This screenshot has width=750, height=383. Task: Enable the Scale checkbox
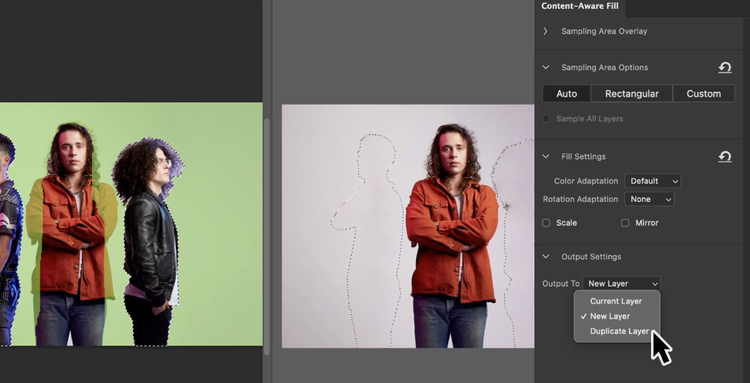(x=546, y=223)
